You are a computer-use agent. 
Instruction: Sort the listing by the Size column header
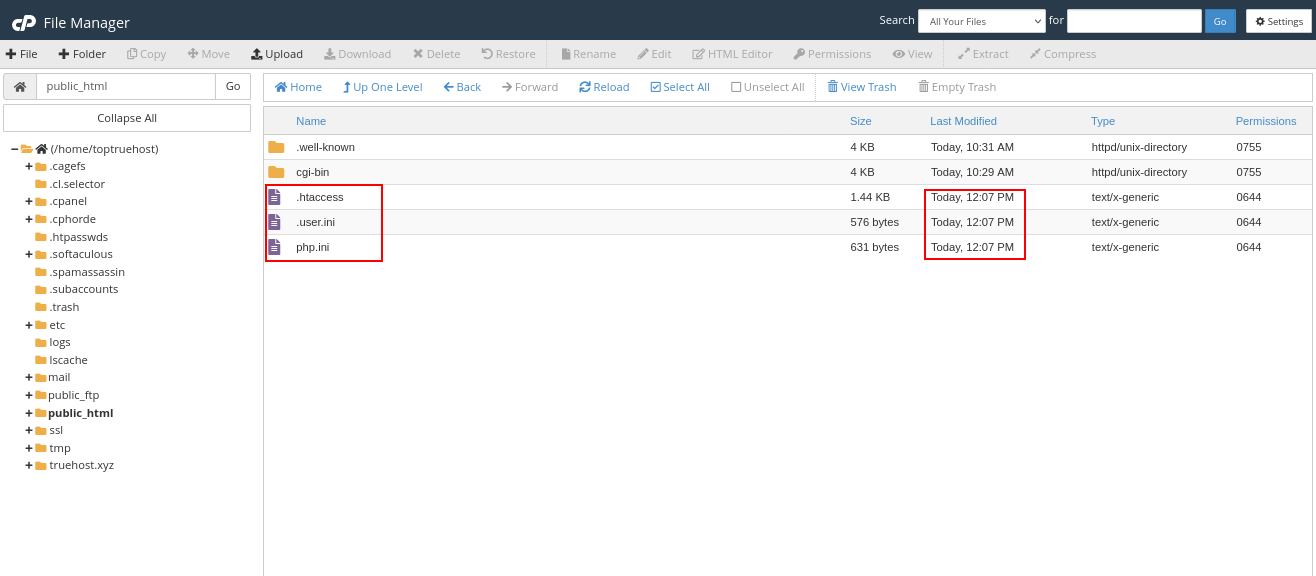tap(860, 121)
